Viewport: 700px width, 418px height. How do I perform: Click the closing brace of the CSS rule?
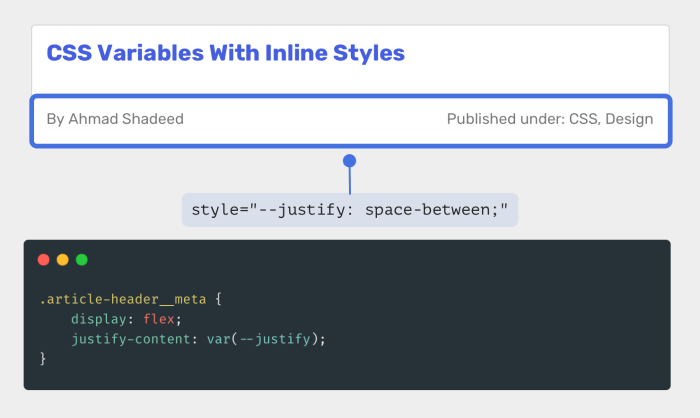(42, 359)
